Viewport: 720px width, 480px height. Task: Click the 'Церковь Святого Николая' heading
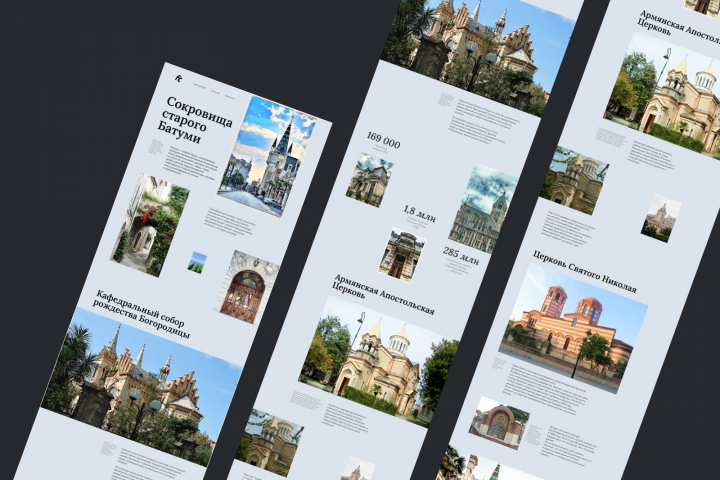(585, 271)
